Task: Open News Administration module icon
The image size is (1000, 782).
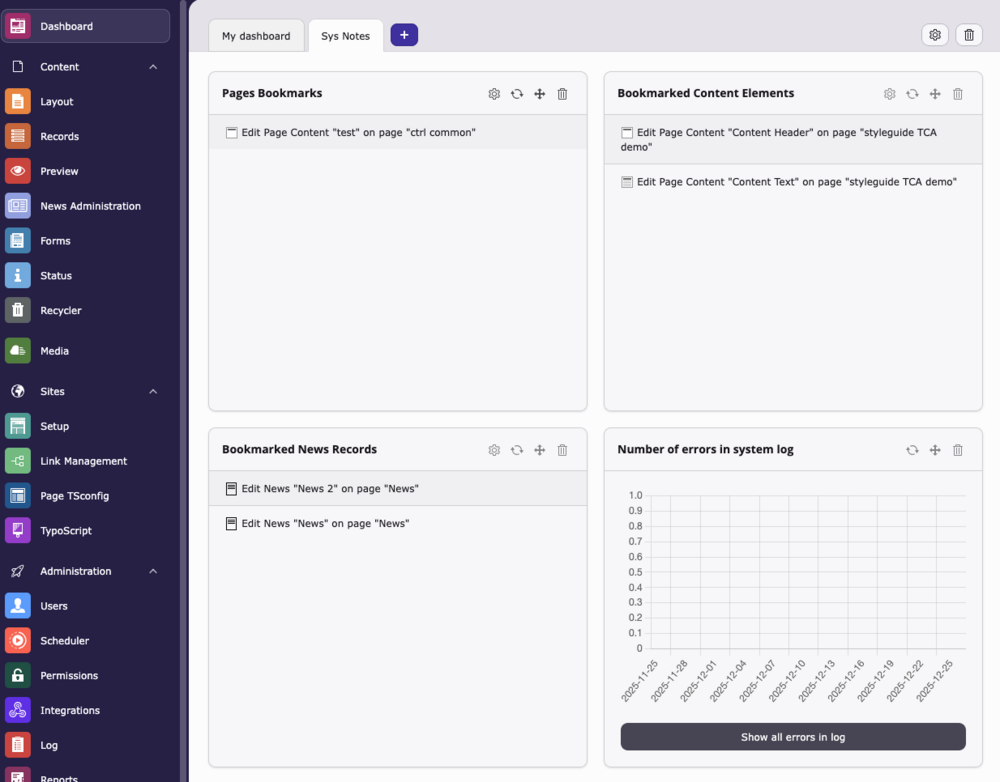Action: [x=18, y=206]
